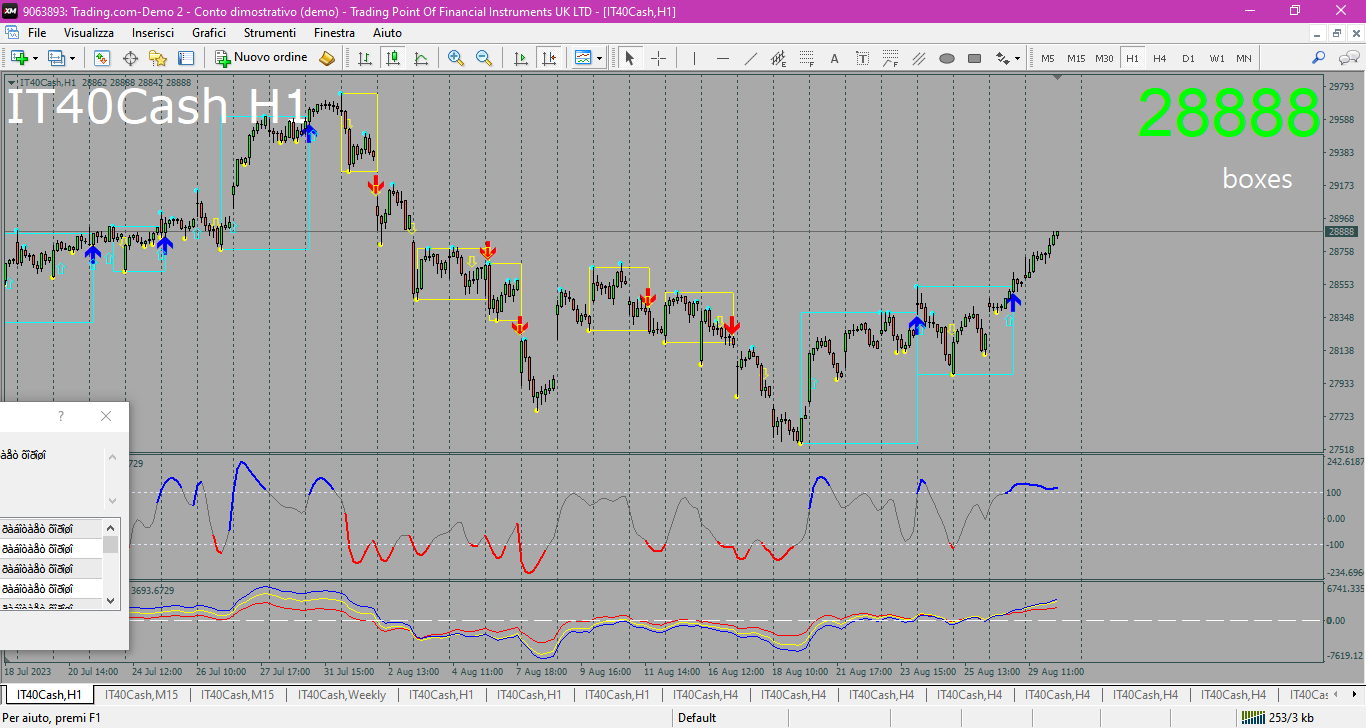
Task: Open the Inserisci menu
Action: (153, 33)
